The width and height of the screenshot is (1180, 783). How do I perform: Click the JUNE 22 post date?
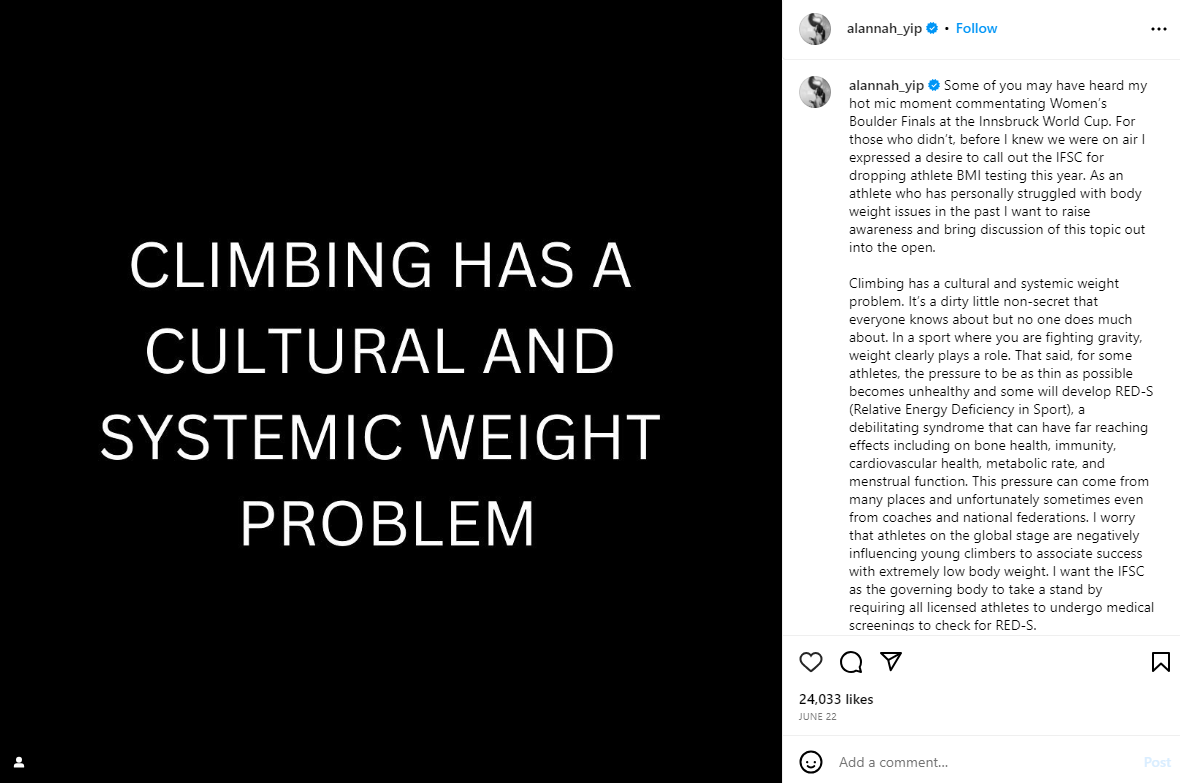[817, 717]
